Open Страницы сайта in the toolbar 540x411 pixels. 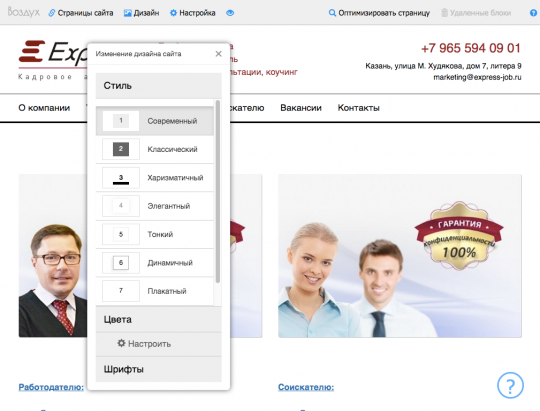click(x=81, y=13)
